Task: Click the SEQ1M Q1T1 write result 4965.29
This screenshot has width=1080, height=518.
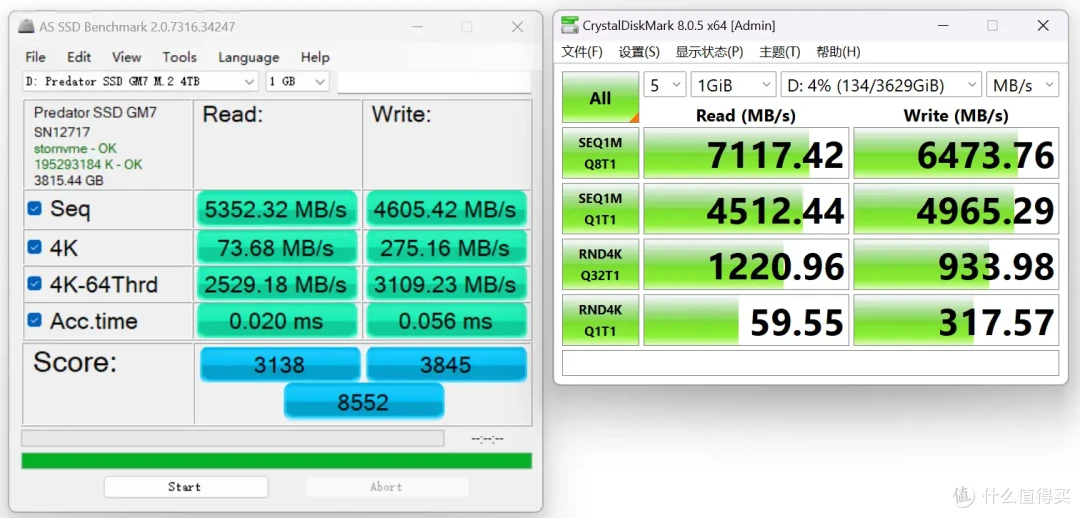Action: click(956, 209)
